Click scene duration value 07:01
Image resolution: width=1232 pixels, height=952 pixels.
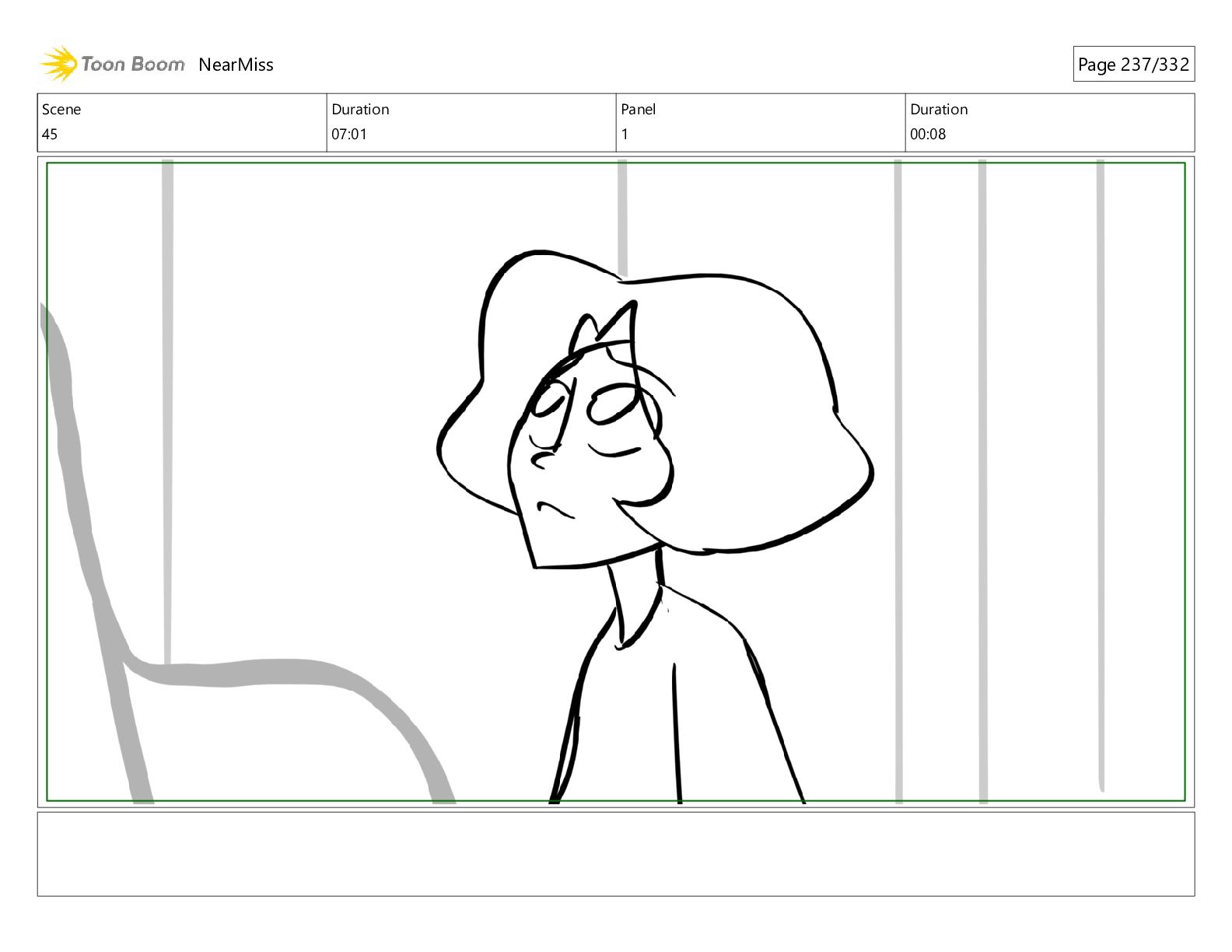click(x=349, y=135)
